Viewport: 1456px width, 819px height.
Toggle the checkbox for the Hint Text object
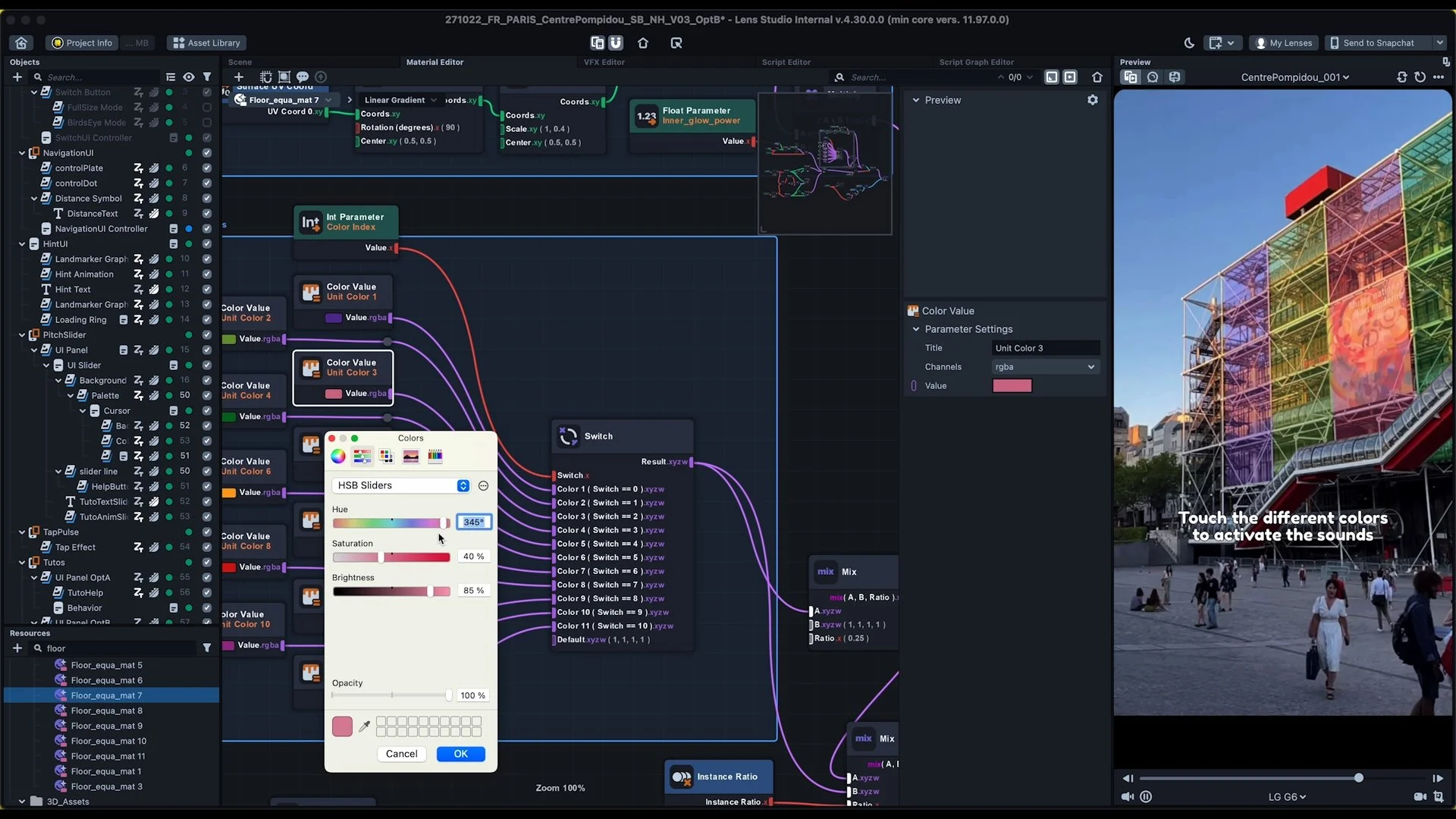206,290
